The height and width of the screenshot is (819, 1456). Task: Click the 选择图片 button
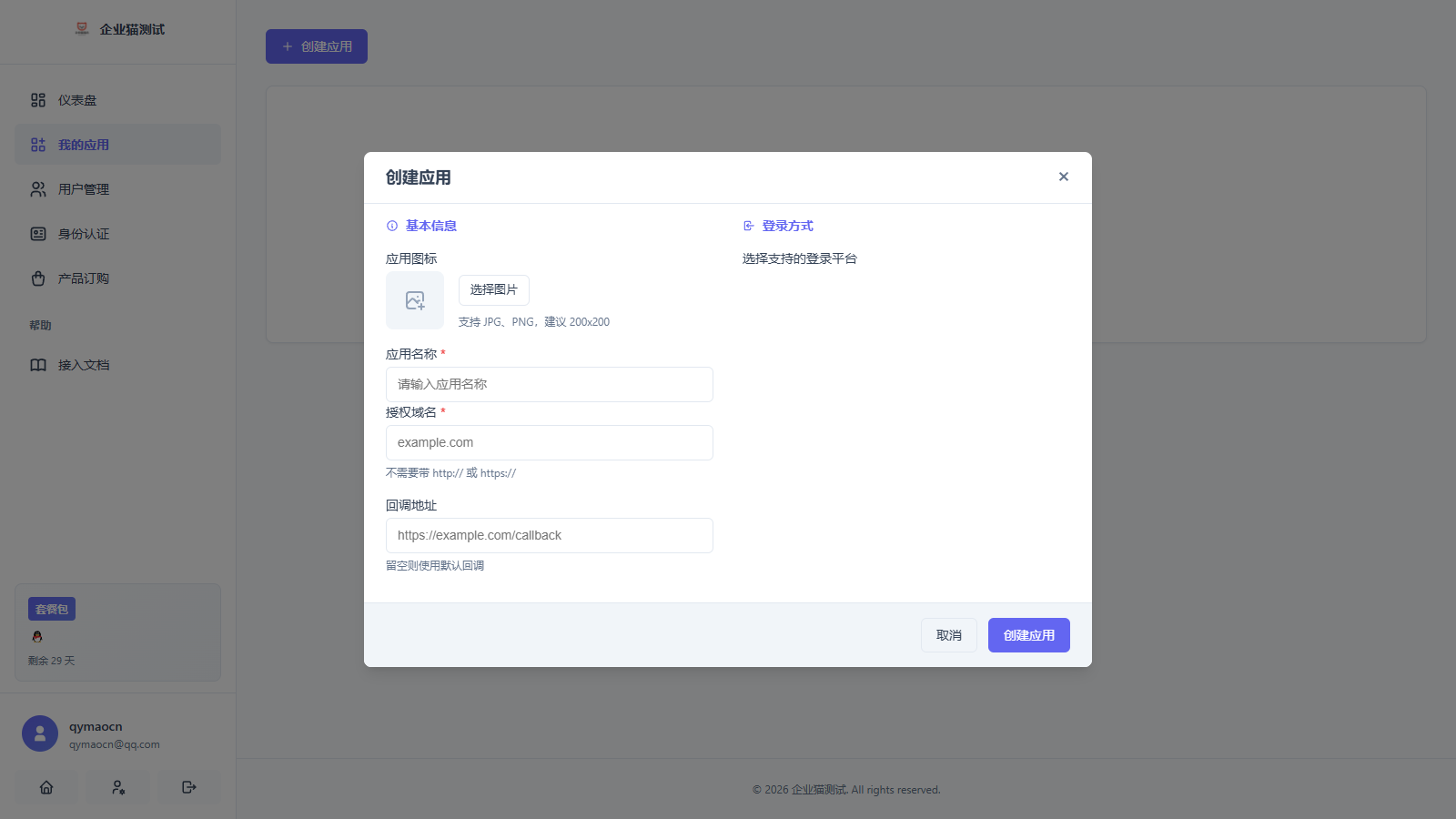494,289
